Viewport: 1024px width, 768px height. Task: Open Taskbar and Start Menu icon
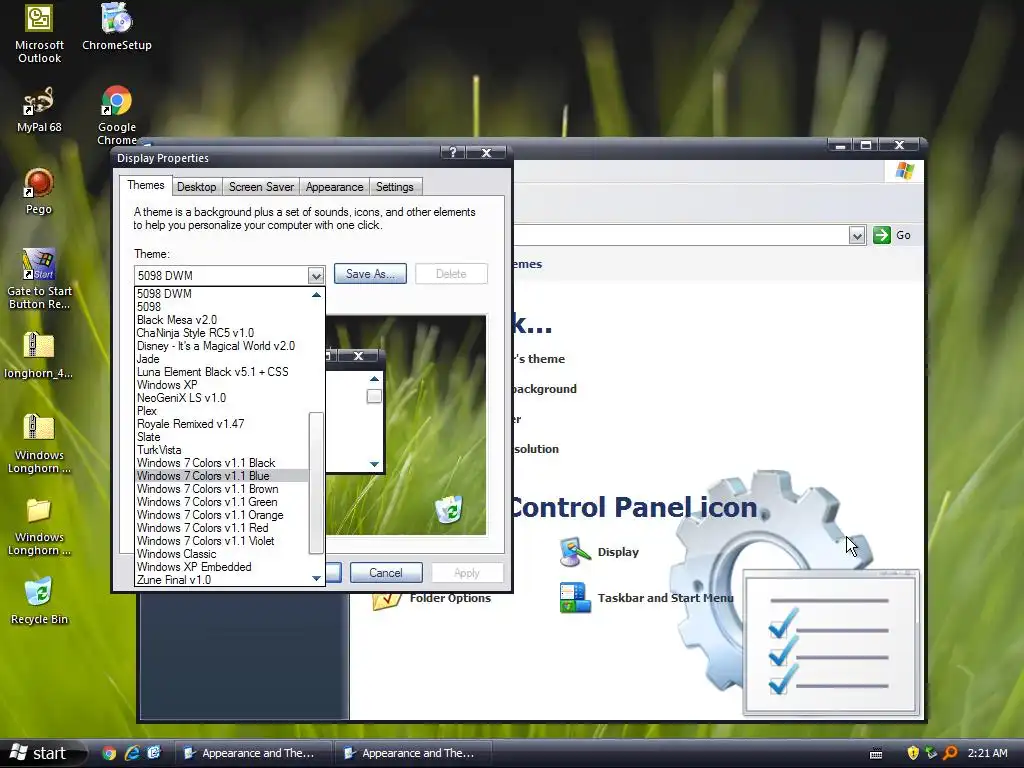[647, 598]
